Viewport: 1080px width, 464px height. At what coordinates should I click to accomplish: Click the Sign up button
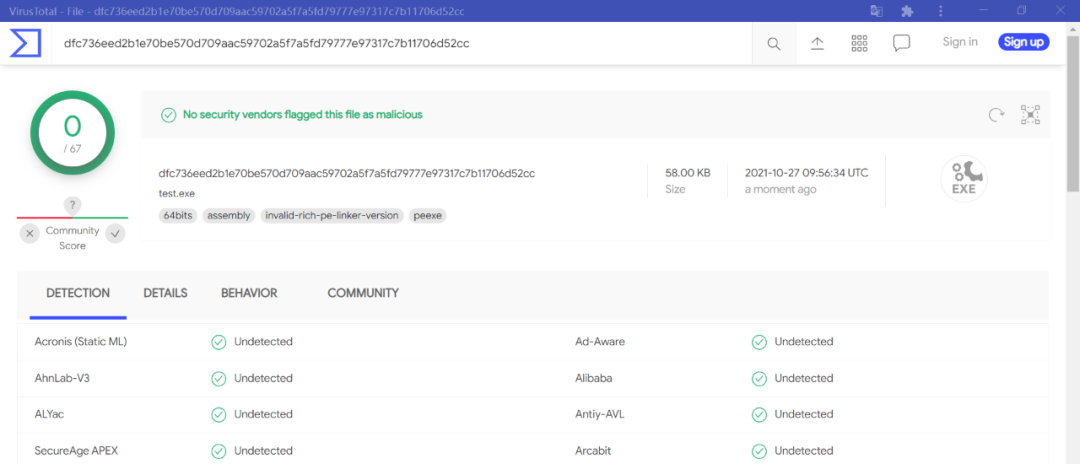click(1024, 42)
